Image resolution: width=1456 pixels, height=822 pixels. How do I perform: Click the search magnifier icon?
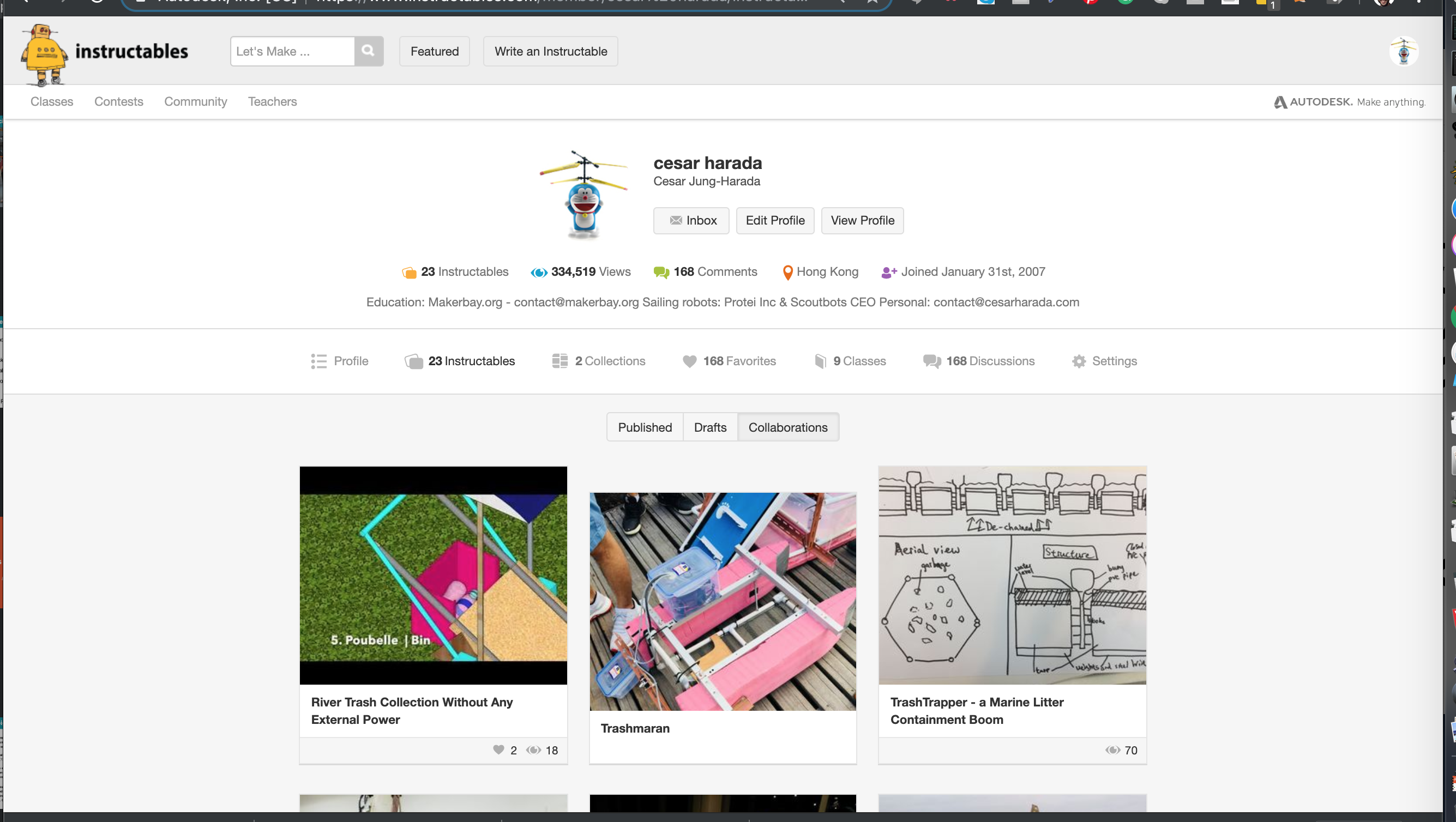pyautogui.click(x=368, y=51)
